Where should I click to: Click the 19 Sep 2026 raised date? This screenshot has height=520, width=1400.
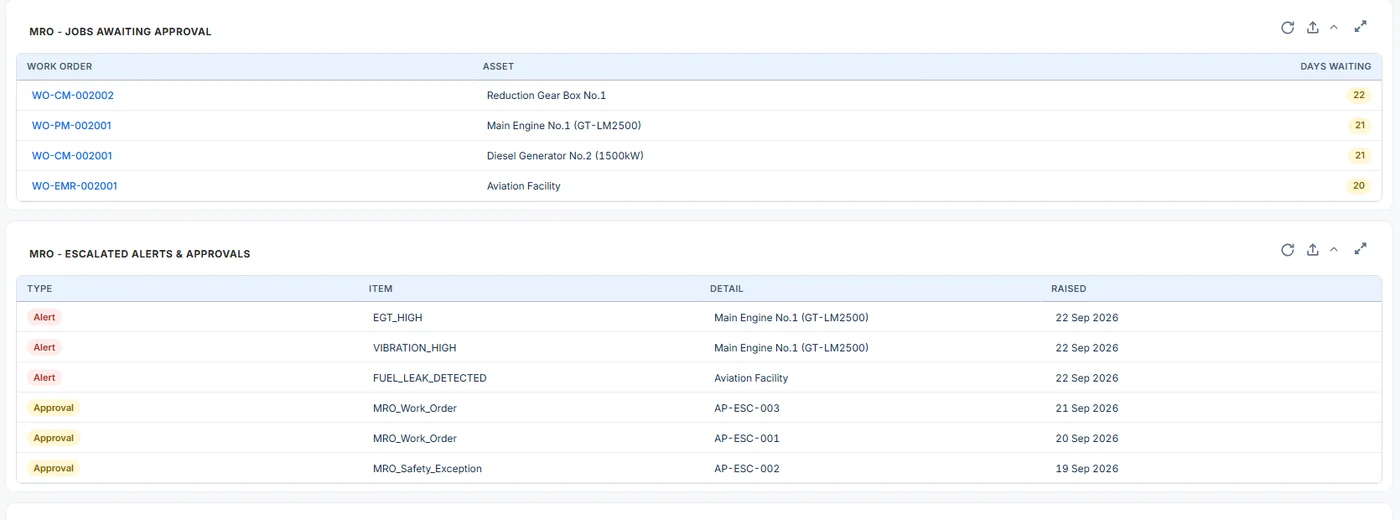coord(1086,468)
